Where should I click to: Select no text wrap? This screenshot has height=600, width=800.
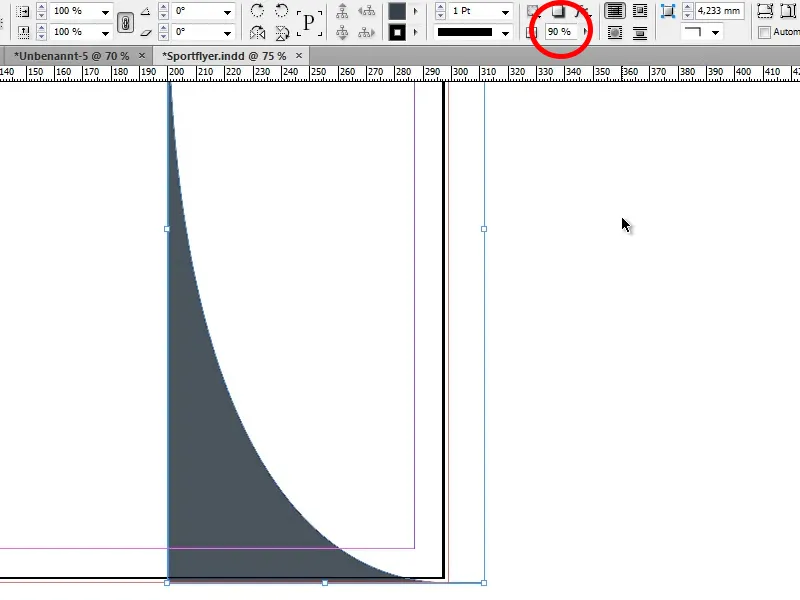tap(615, 11)
